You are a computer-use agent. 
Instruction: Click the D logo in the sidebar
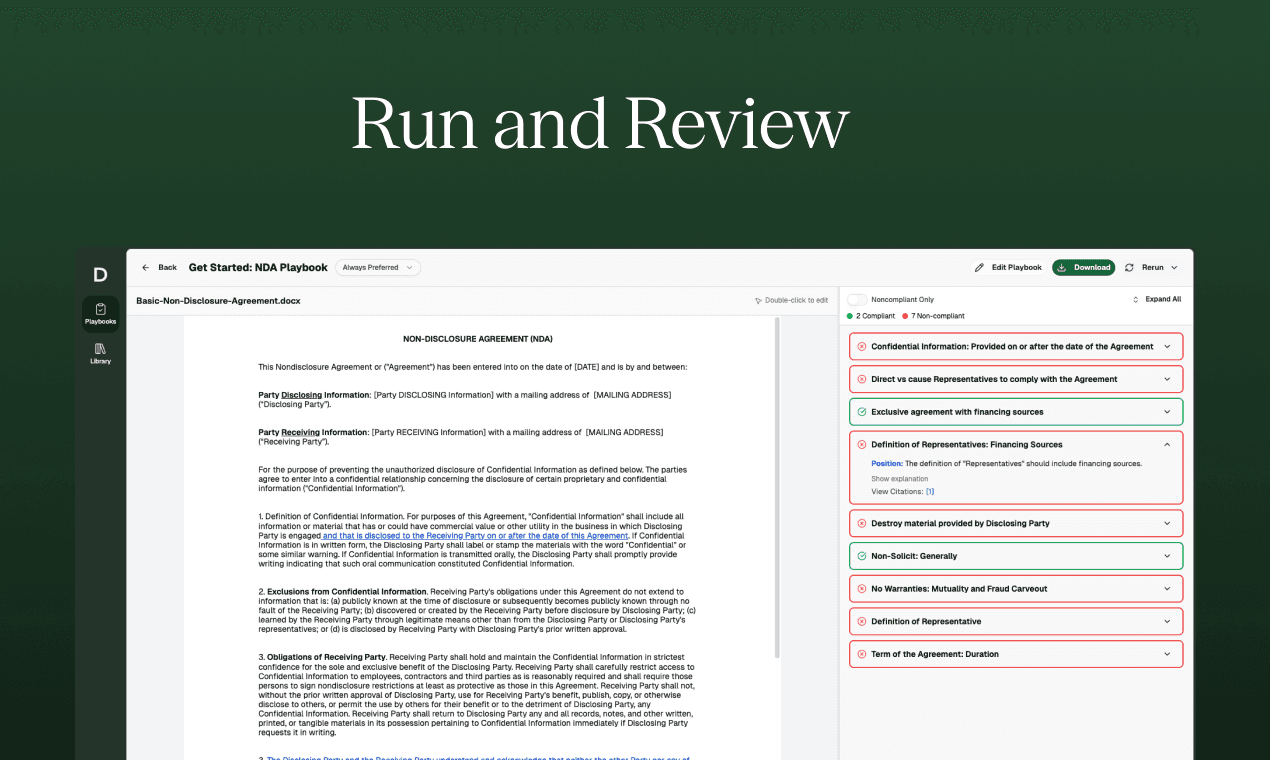(100, 275)
